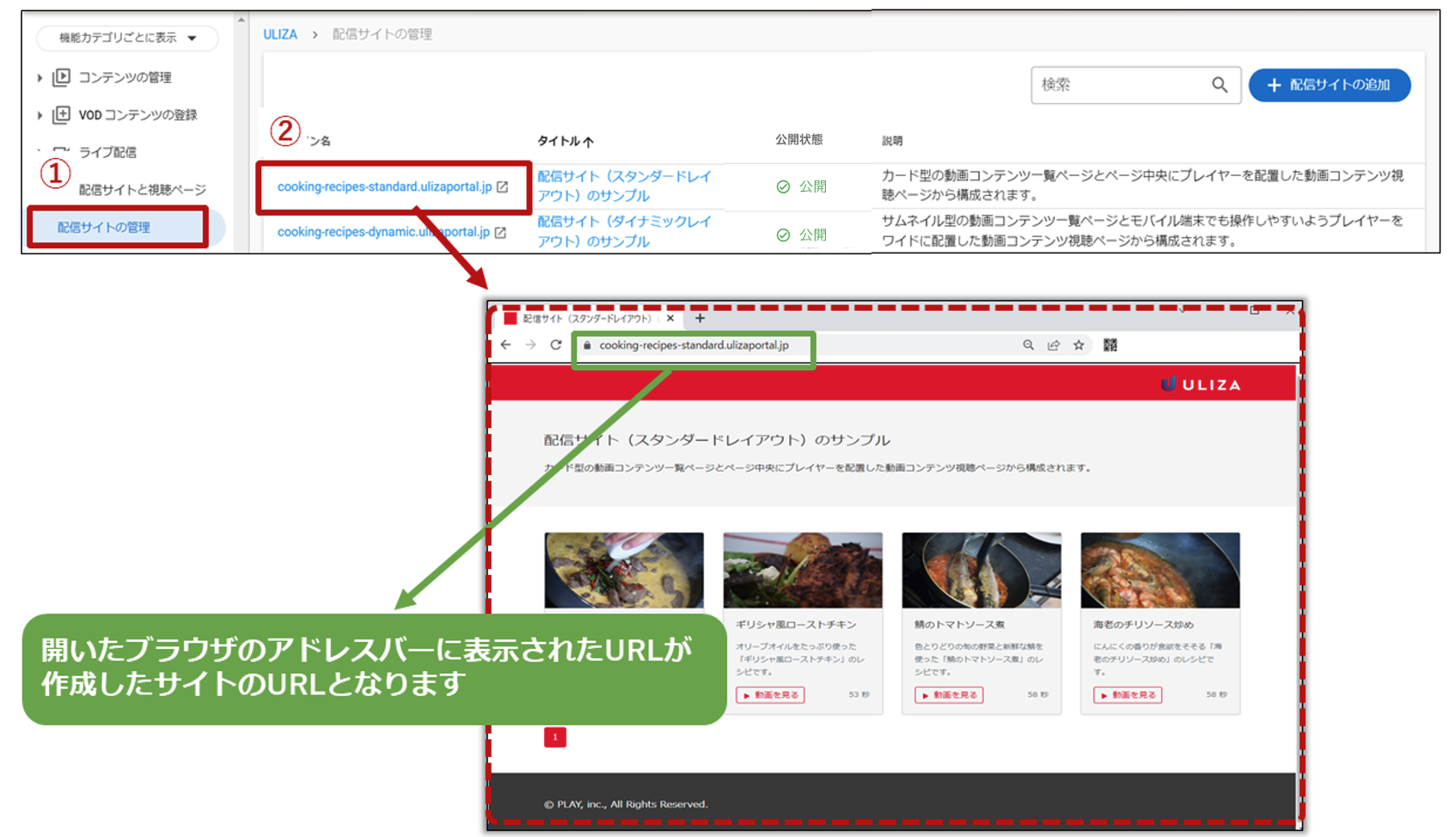Click the ULIZA logo on the sample site header
This screenshot has width=1456, height=837.
(x=1201, y=384)
